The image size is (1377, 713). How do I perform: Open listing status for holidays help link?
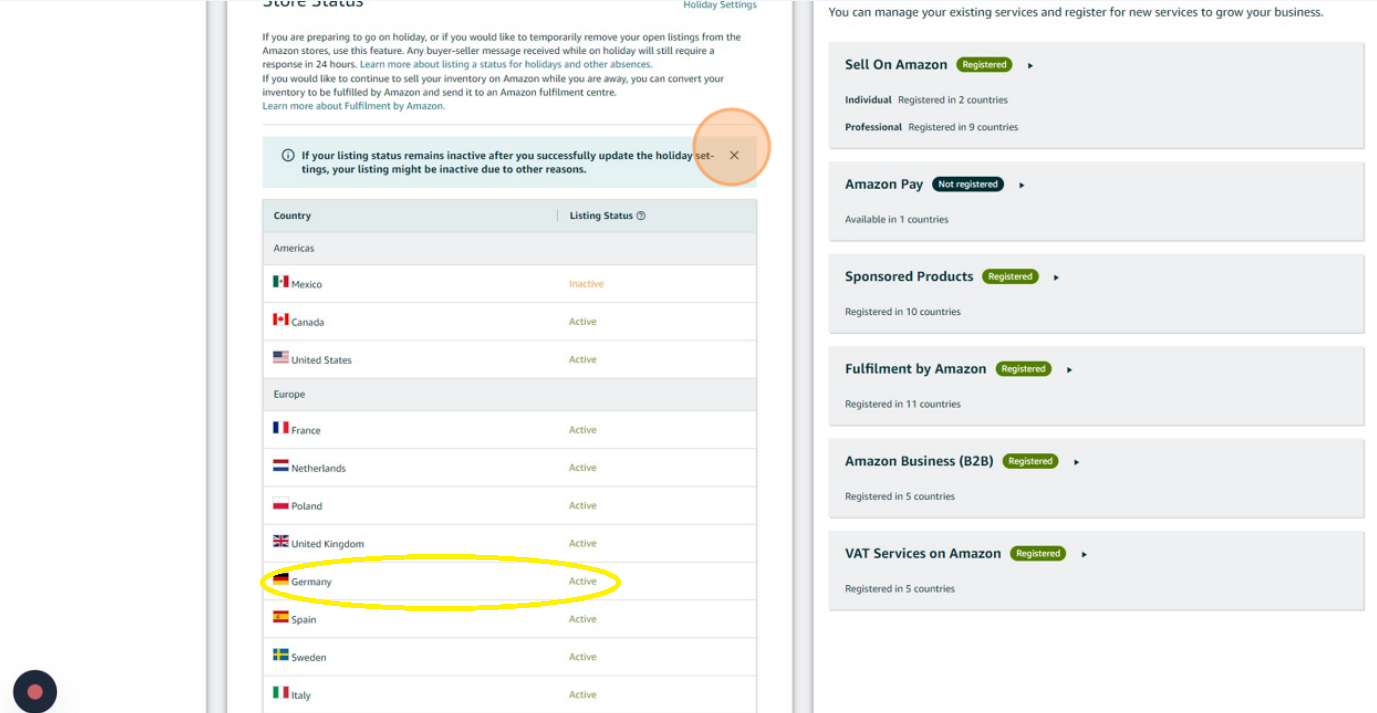click(505, 64)
